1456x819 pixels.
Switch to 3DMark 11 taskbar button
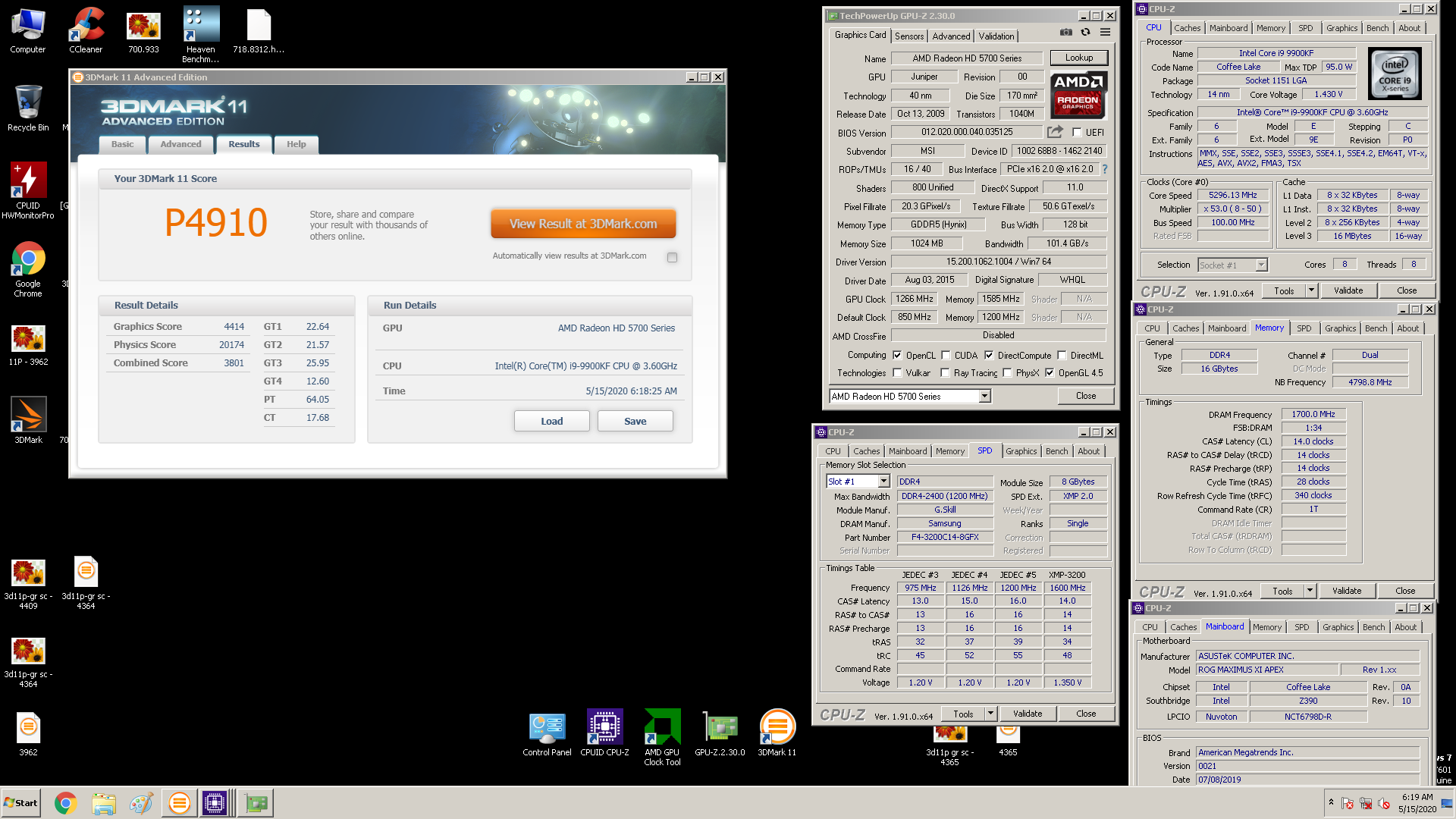(179, 803)
